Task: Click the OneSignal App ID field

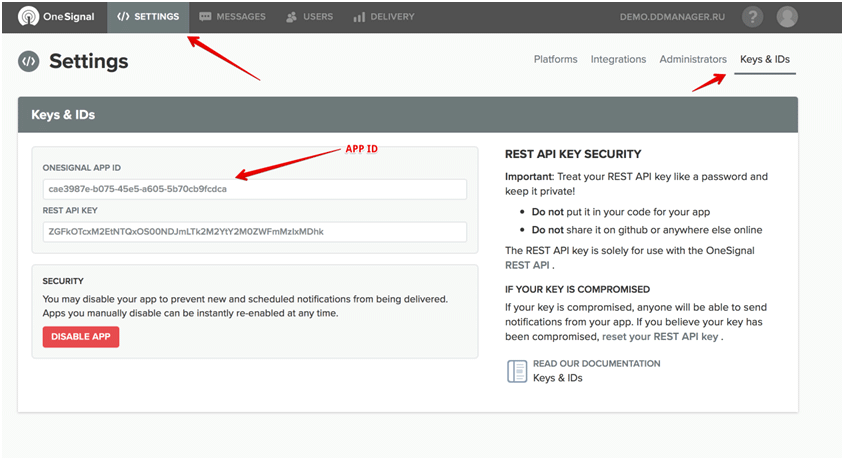Action: [x=255, y=189]
